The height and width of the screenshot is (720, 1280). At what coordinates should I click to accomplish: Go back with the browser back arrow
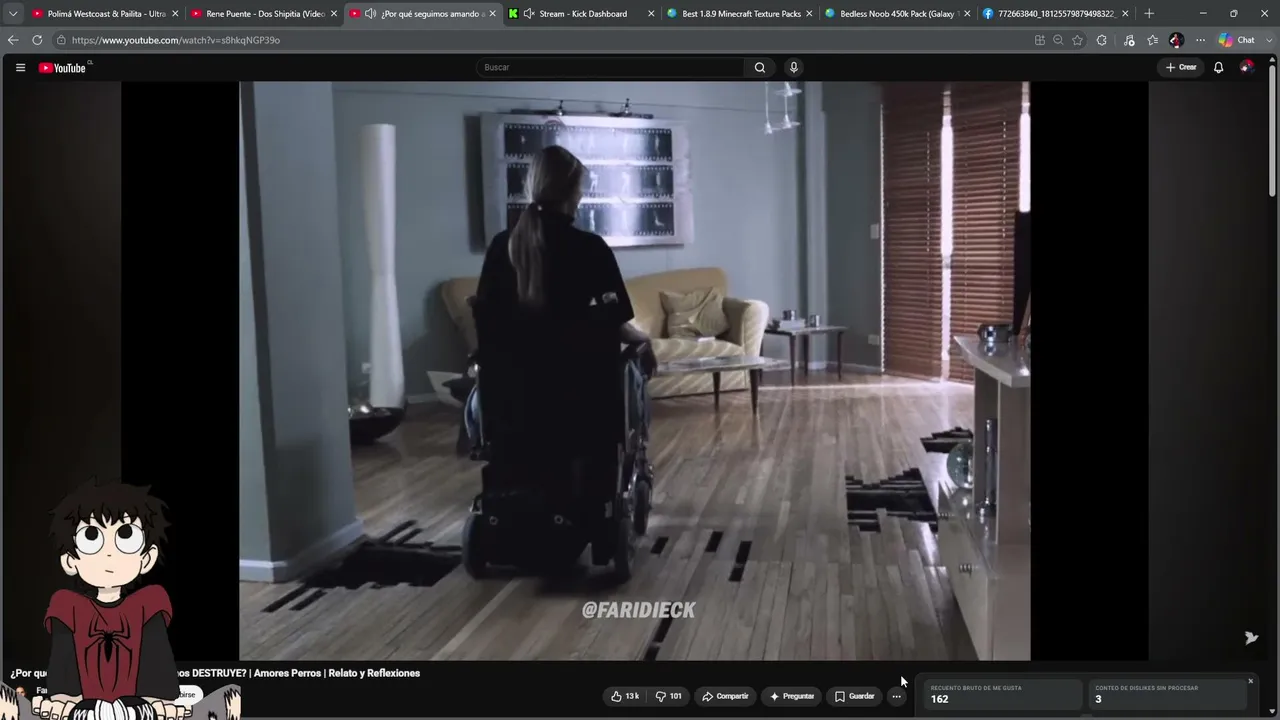13,40
